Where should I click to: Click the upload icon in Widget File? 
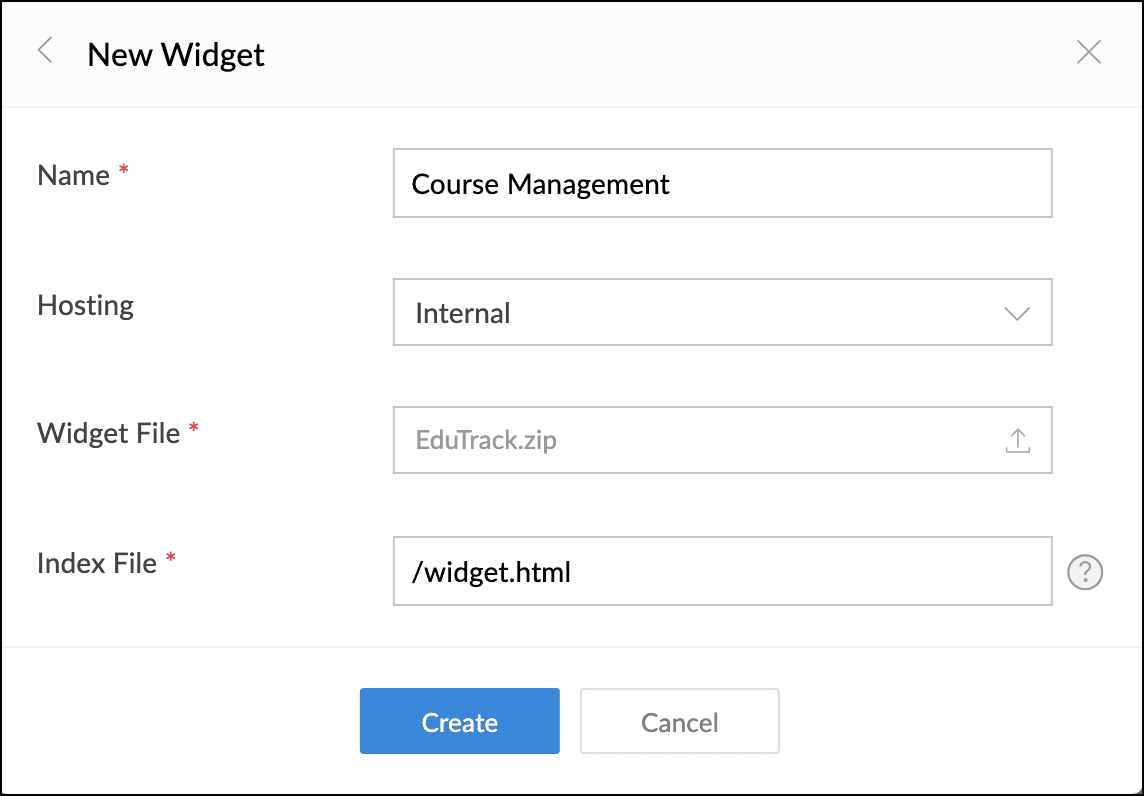pyautogui.click(x=1017, y=440)
